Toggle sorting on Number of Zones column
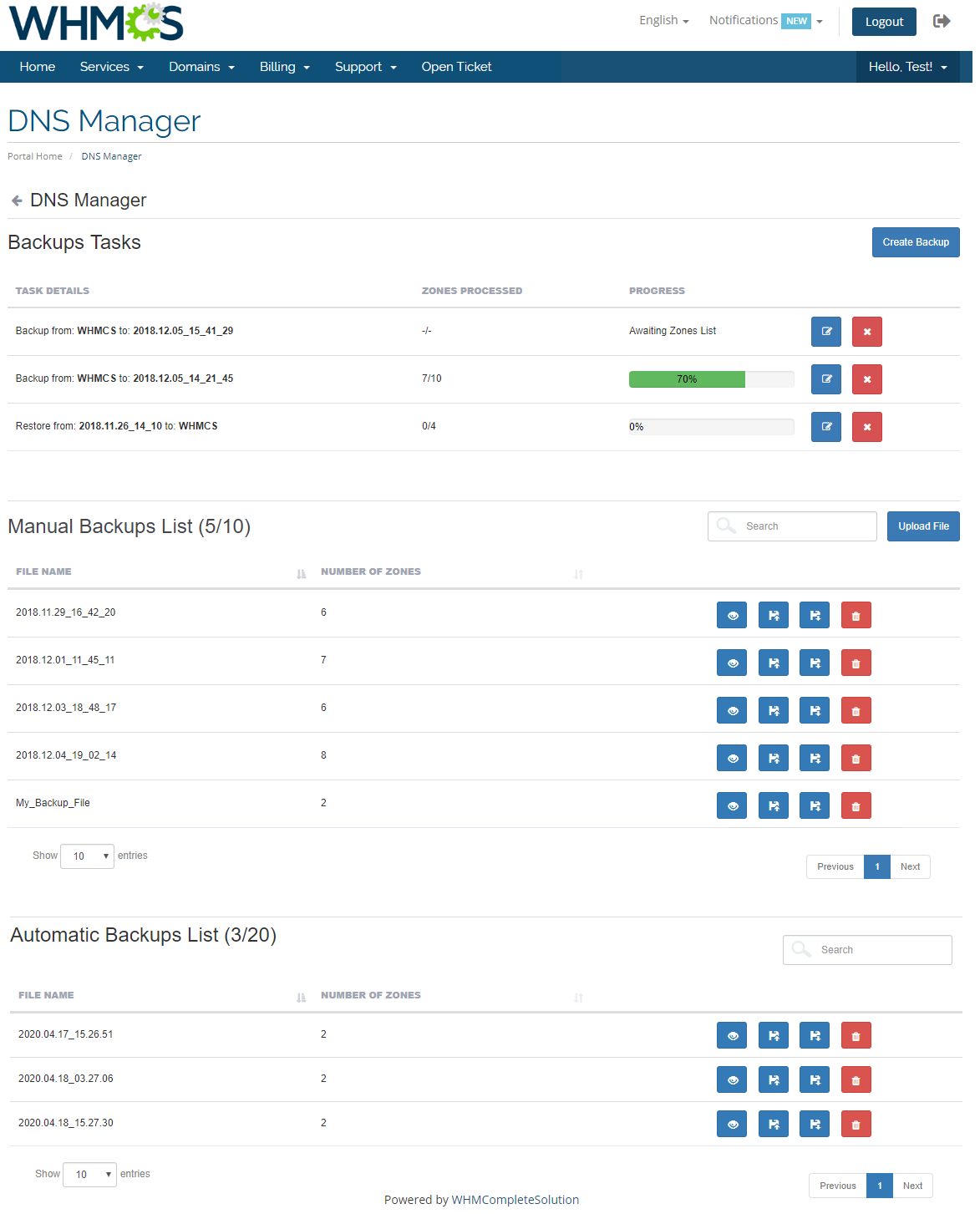The image size is (980, 1214). click(577, 574)
